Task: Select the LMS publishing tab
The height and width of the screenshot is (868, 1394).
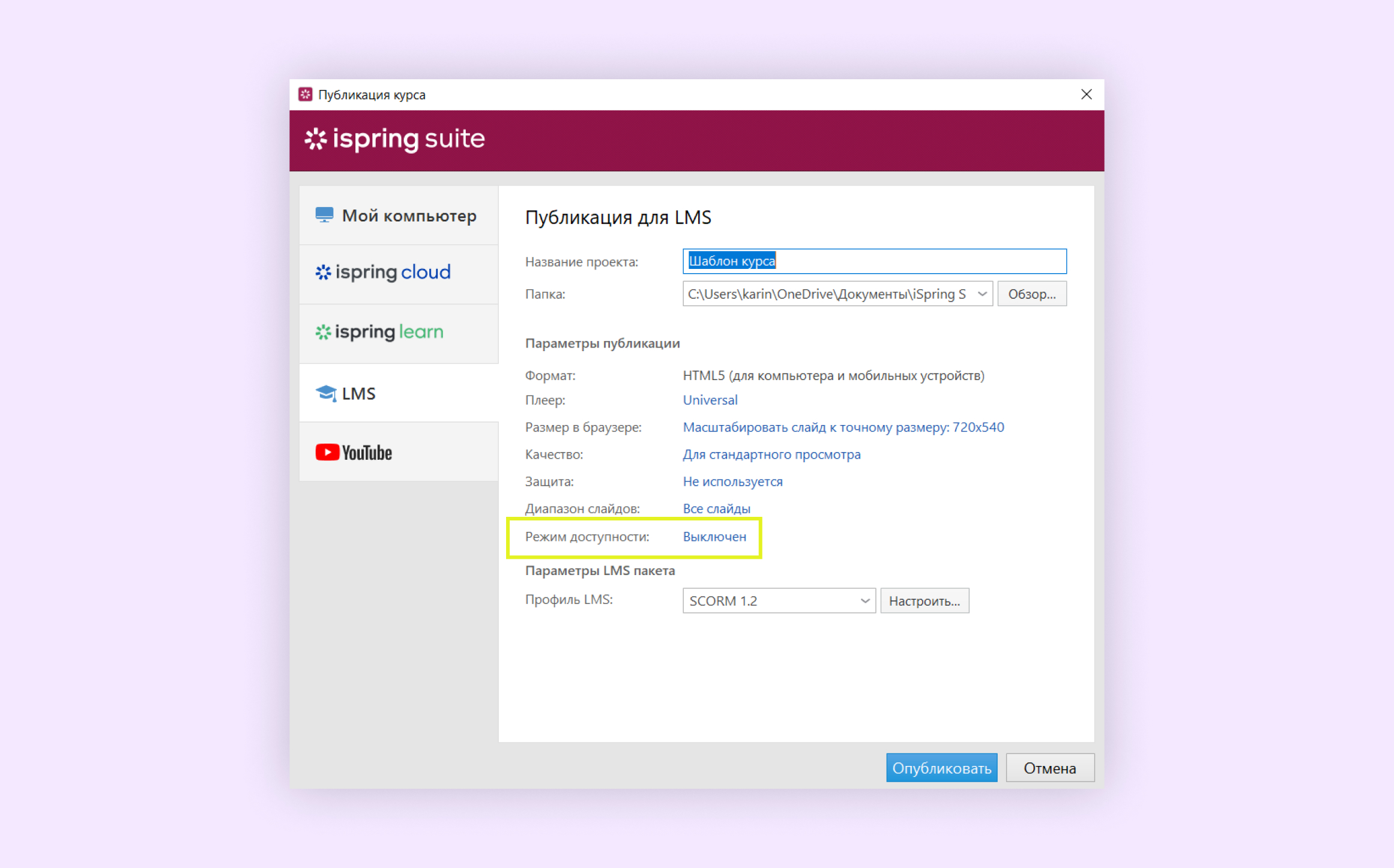Action: coord(399,393)
